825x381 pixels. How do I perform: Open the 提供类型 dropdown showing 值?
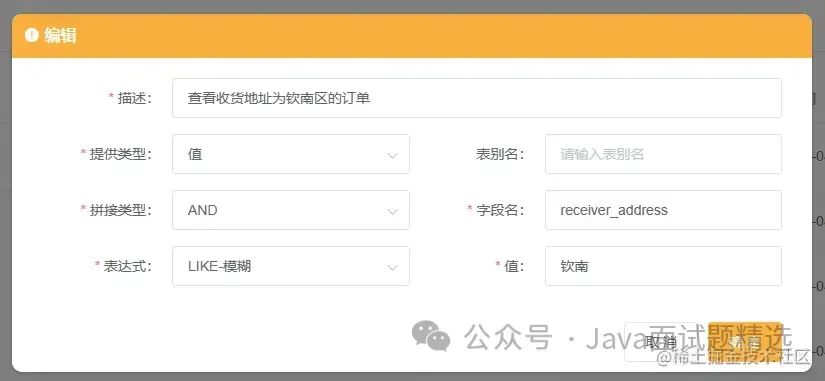[290, 154]
